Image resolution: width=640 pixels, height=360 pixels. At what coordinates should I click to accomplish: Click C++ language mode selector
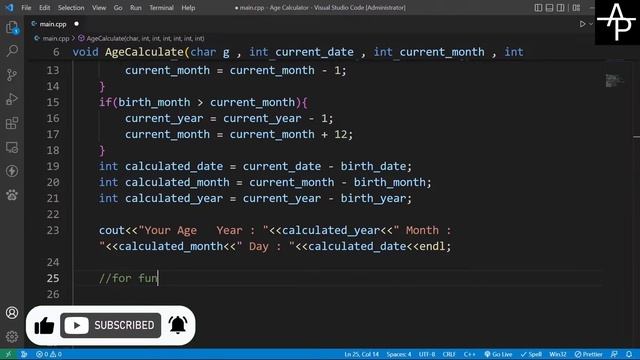(470, 354)
